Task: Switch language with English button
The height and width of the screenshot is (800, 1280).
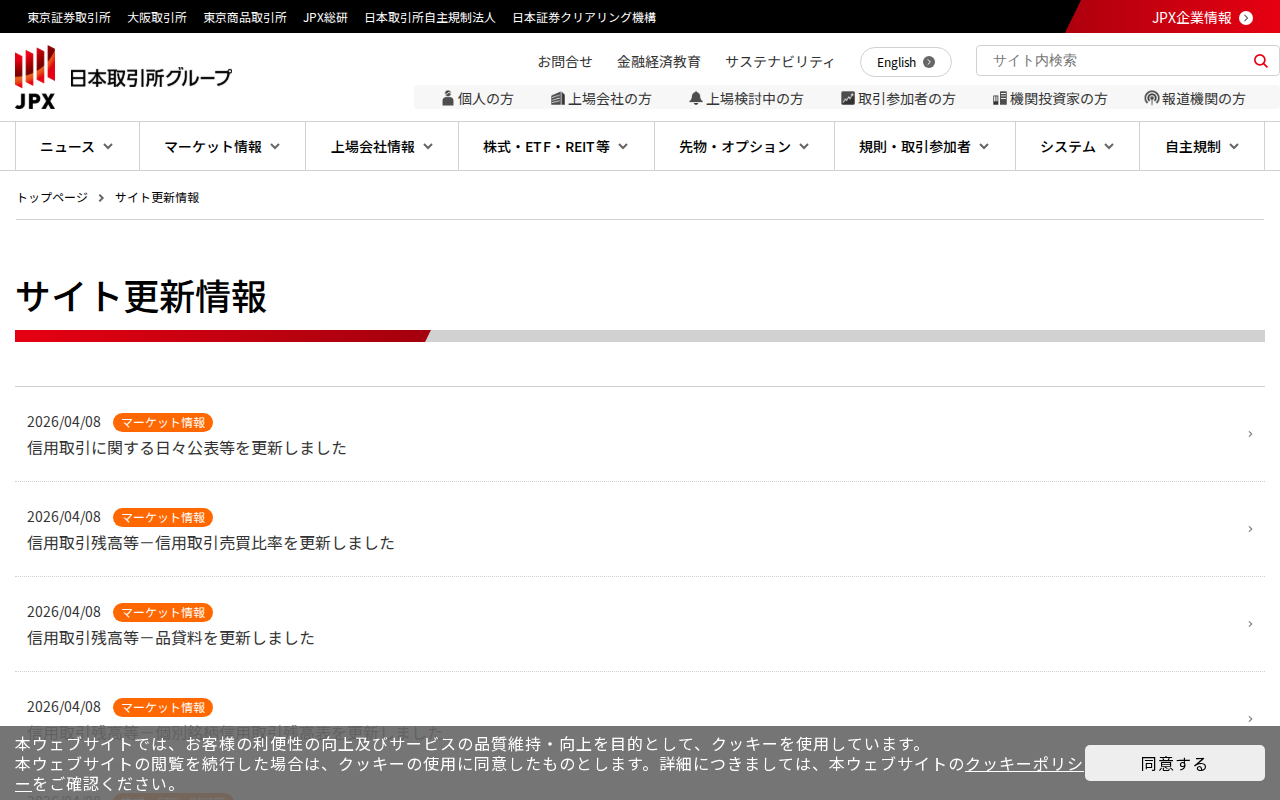Action: click(x=906, y=62)
